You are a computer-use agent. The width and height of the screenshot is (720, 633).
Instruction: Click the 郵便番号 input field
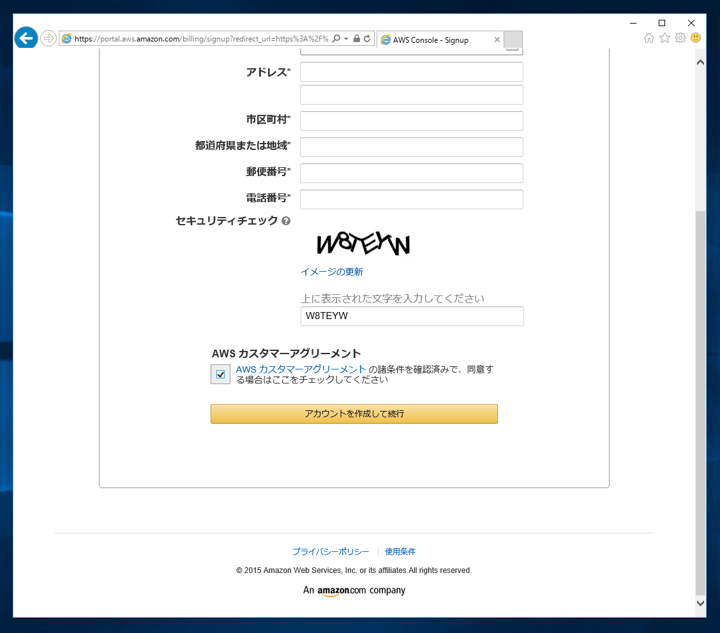coord(411,173)
